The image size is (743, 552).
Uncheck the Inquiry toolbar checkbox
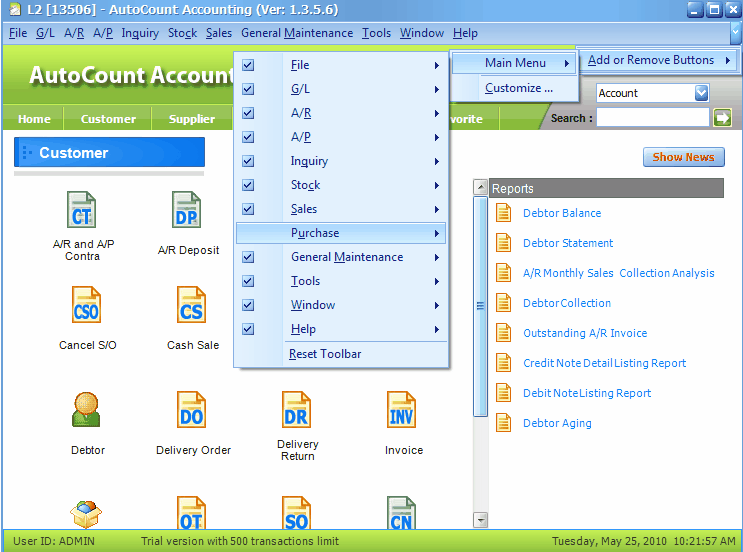point(248,161)
